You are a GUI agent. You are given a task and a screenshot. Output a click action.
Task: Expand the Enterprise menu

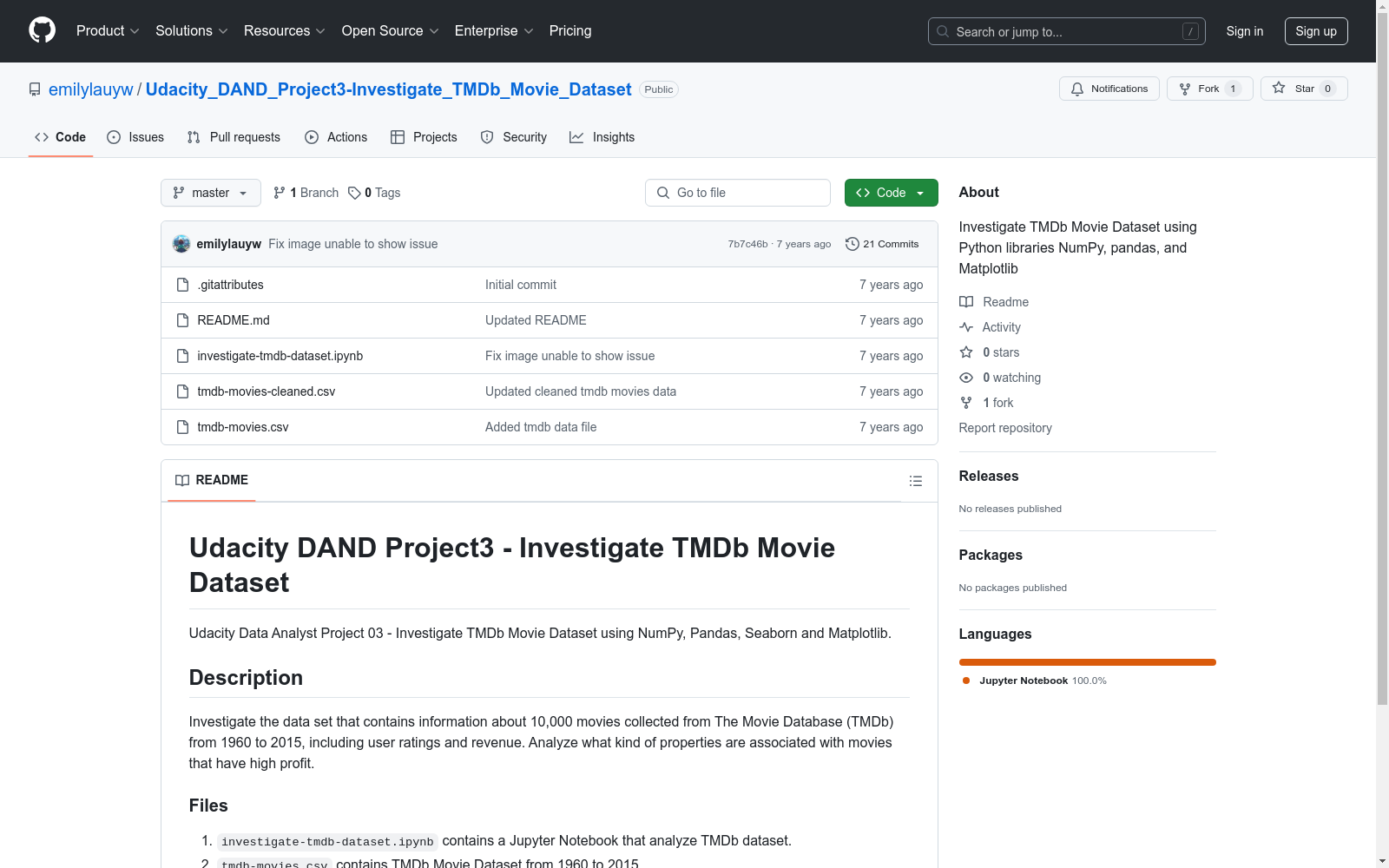pos(494,31)
